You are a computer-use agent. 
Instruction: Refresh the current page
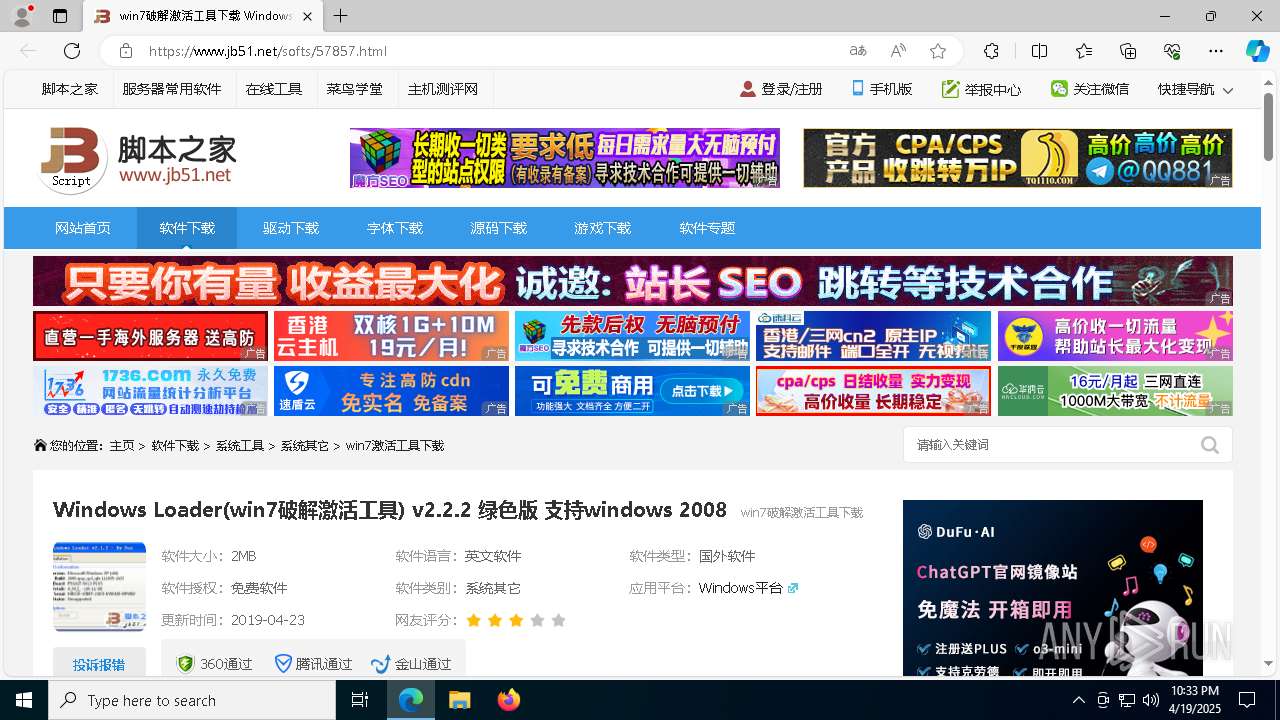point(72,51)
